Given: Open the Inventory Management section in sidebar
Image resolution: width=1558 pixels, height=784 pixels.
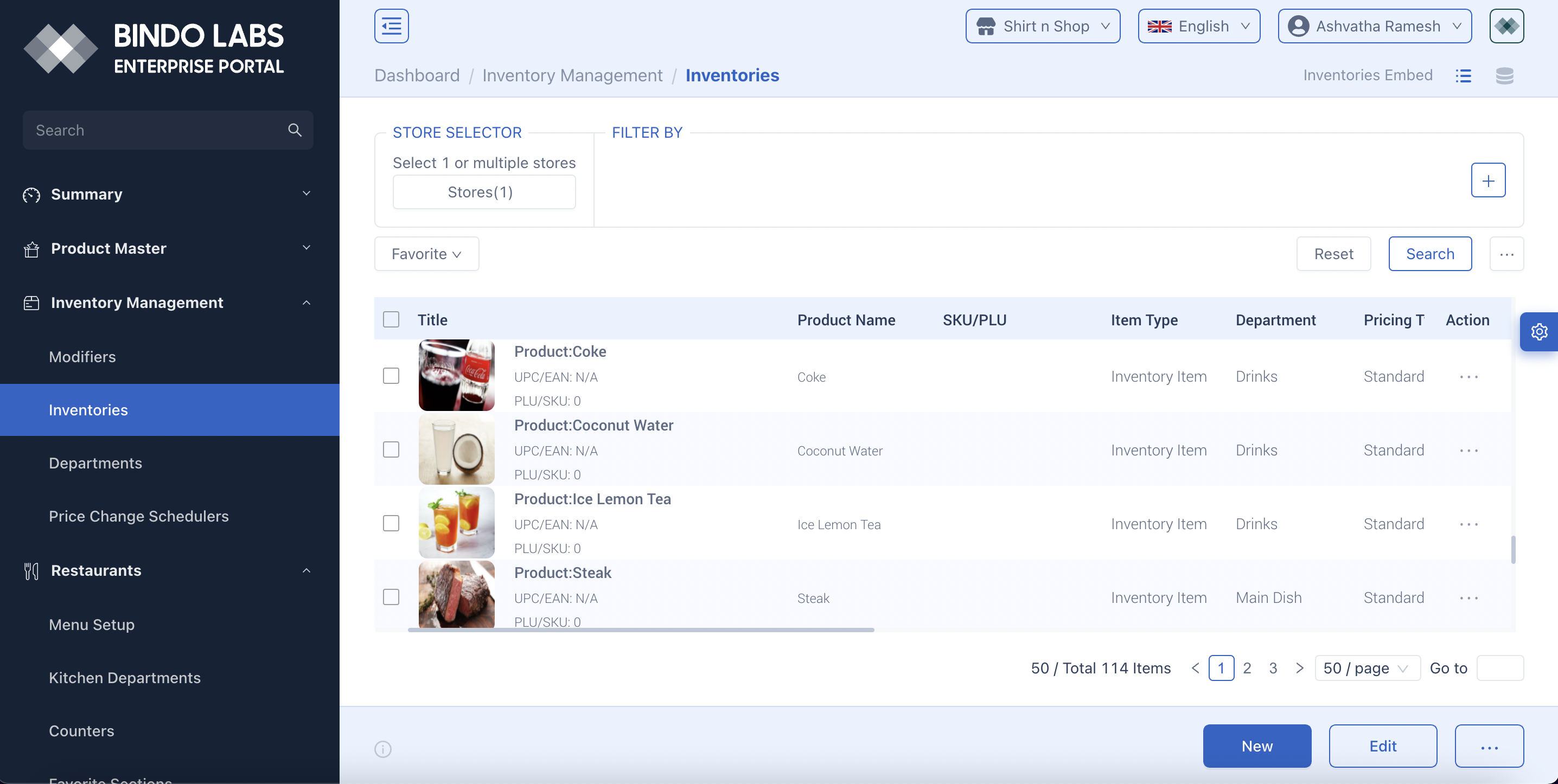Looking at the screenshot, I should pyautogui.click(x=137, y=302).
